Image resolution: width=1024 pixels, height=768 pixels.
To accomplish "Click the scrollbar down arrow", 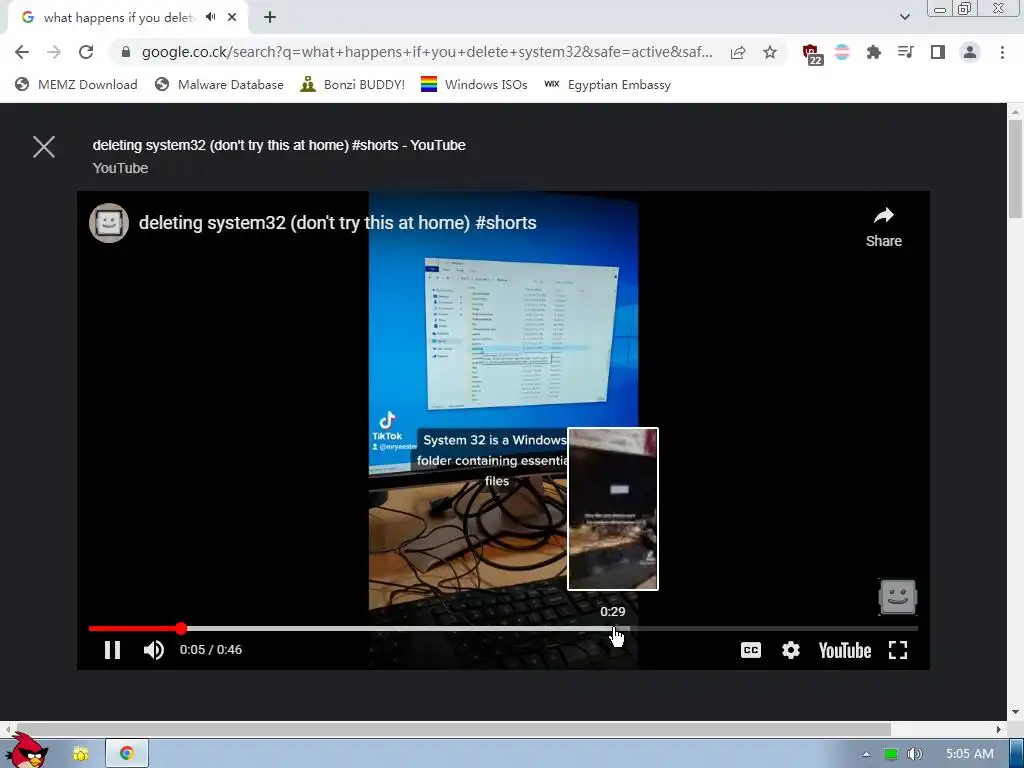I will coord(1016,712).
